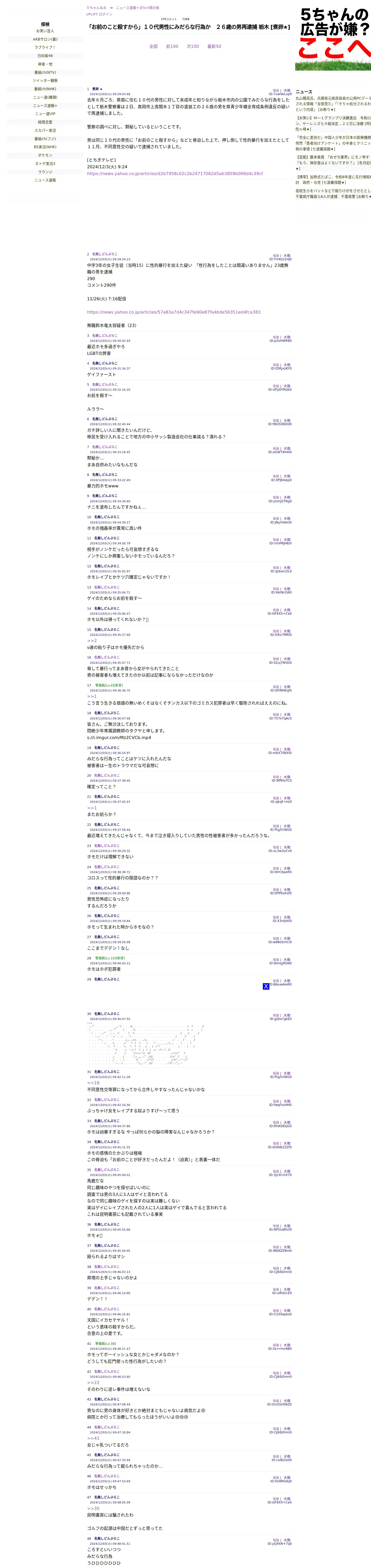371x1568 pixels.
Task: Click poster name 警備員[Lv.4][新芽] in post 17
Action: 109,685
